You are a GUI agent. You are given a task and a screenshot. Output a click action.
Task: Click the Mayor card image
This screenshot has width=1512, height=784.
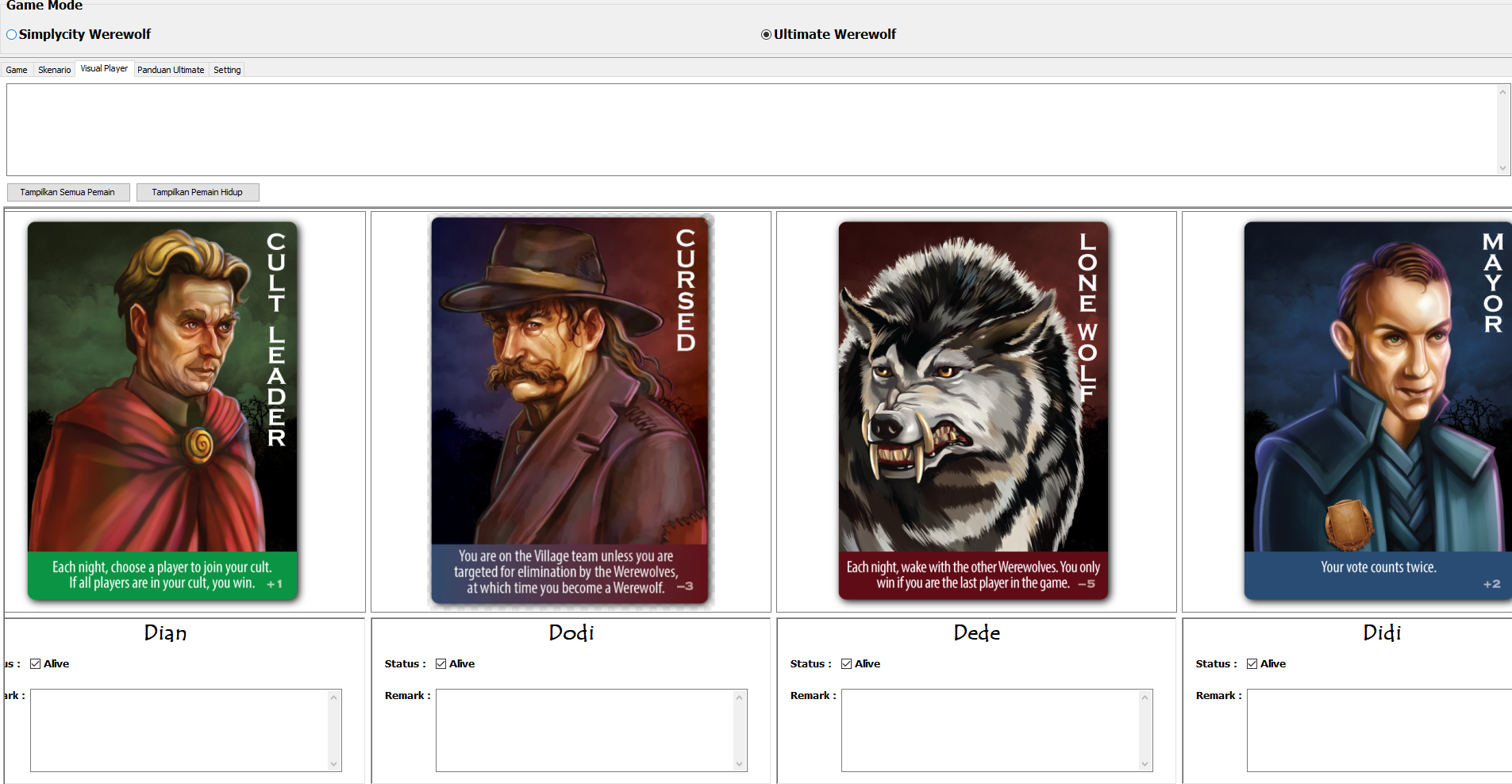pyautogui.click(x=1377, y=410)
